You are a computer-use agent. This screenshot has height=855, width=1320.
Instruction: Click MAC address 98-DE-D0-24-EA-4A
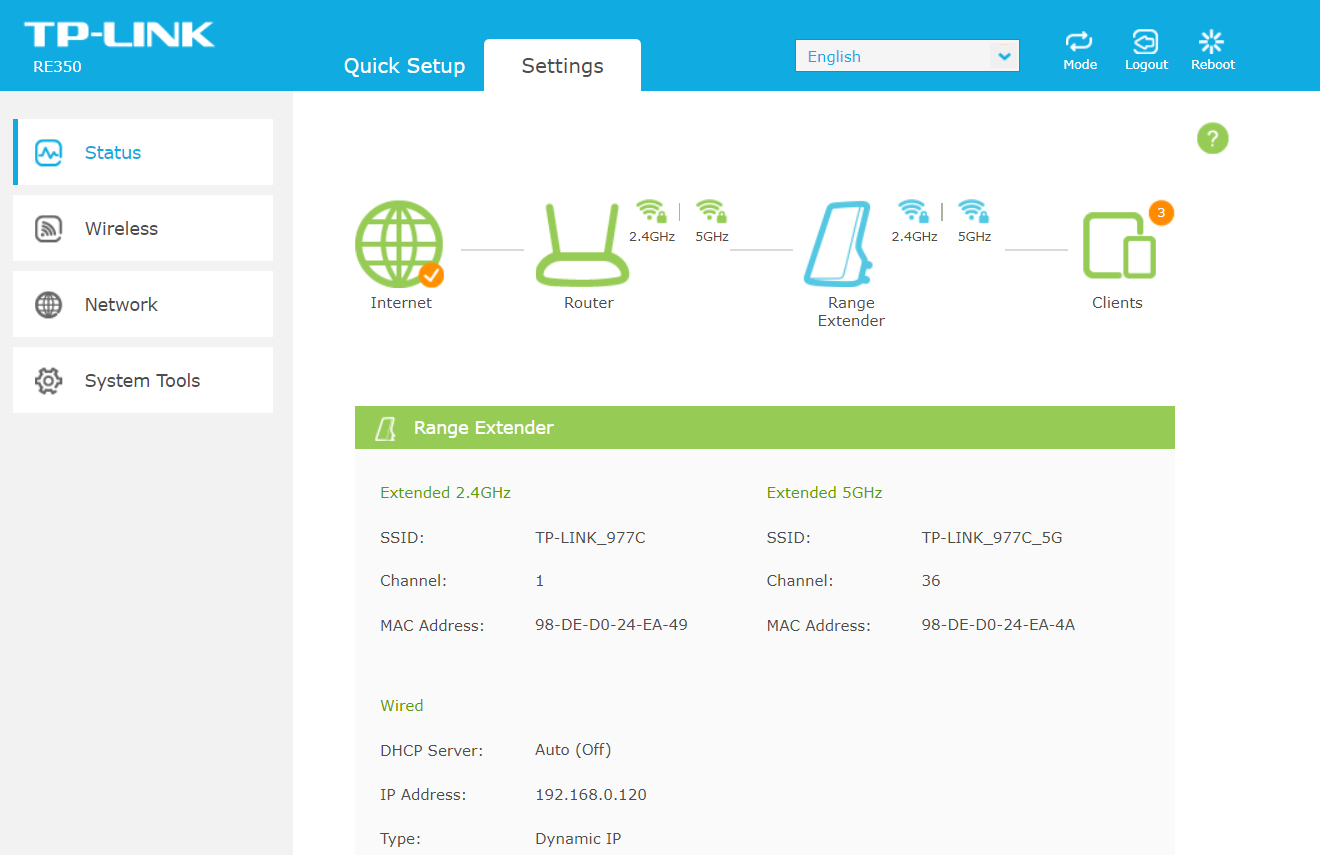[x=998, y=624]
